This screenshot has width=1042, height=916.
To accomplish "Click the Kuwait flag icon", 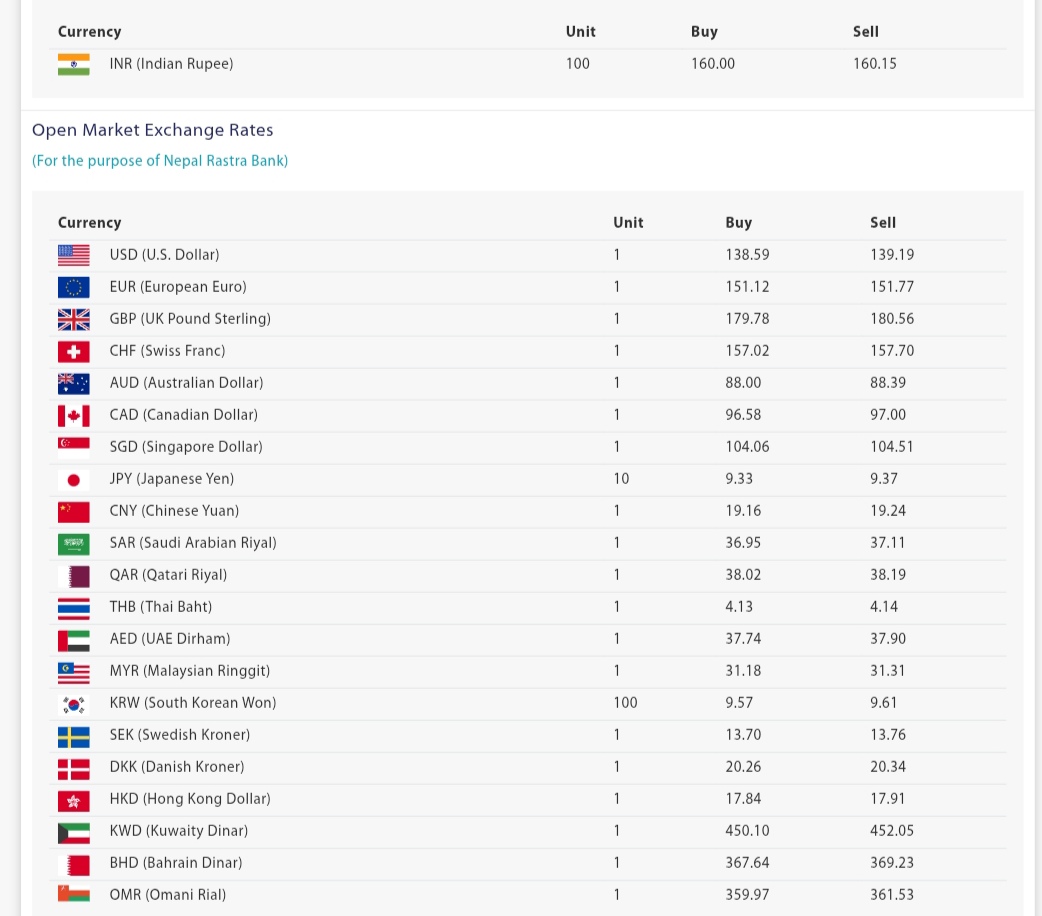I will point(74,831).
